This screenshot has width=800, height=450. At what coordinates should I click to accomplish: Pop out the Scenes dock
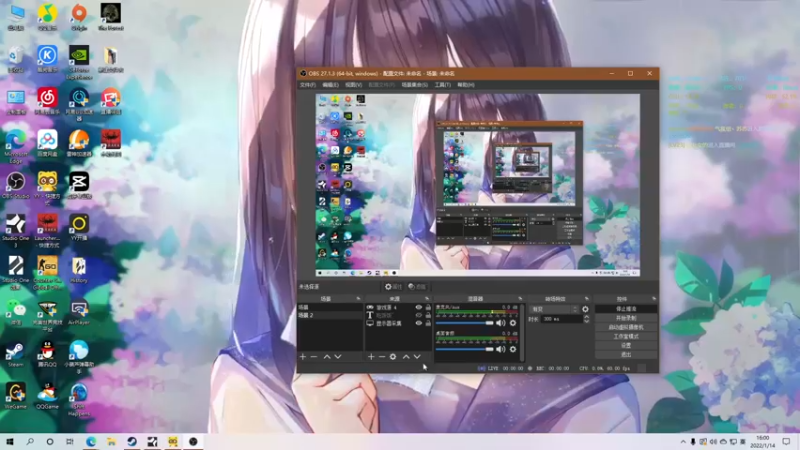point(358,298)
